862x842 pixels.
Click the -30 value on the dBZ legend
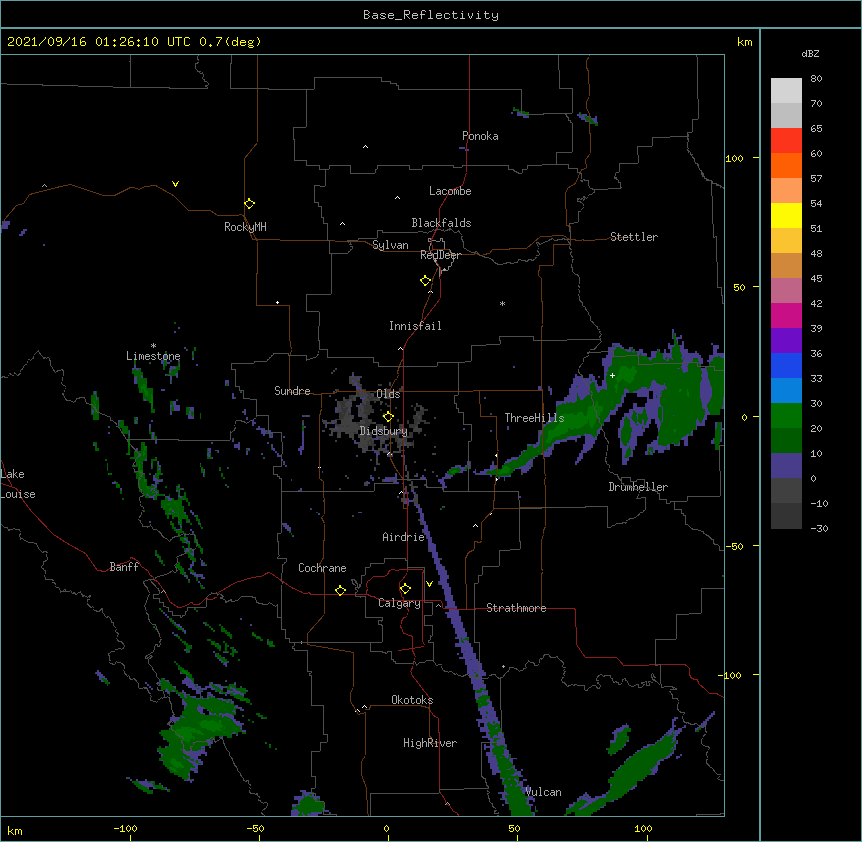click(819, 528)
